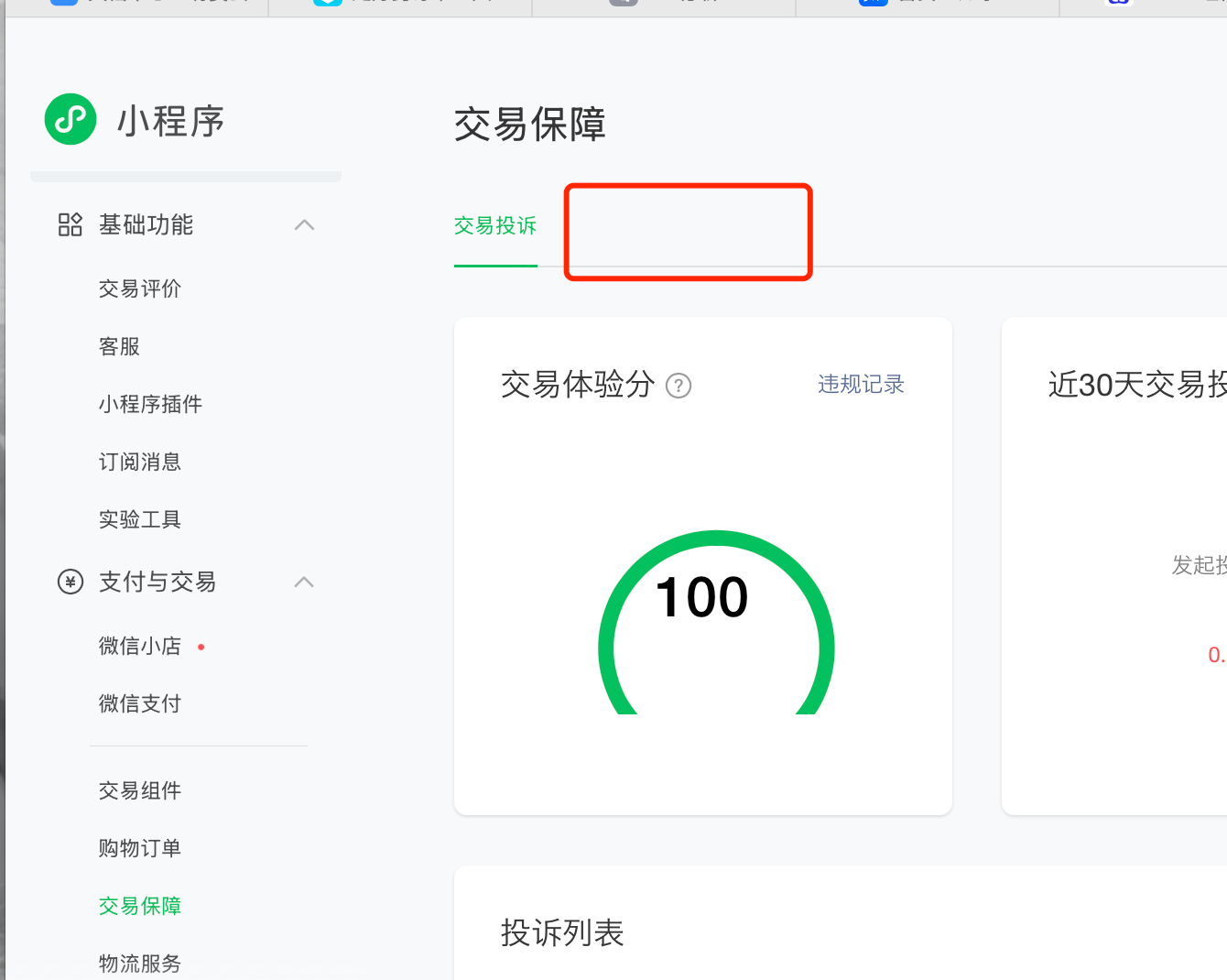Click the 交易体验分 card title
Screen dimensions: 1227x980
click(x=578, y=385)
